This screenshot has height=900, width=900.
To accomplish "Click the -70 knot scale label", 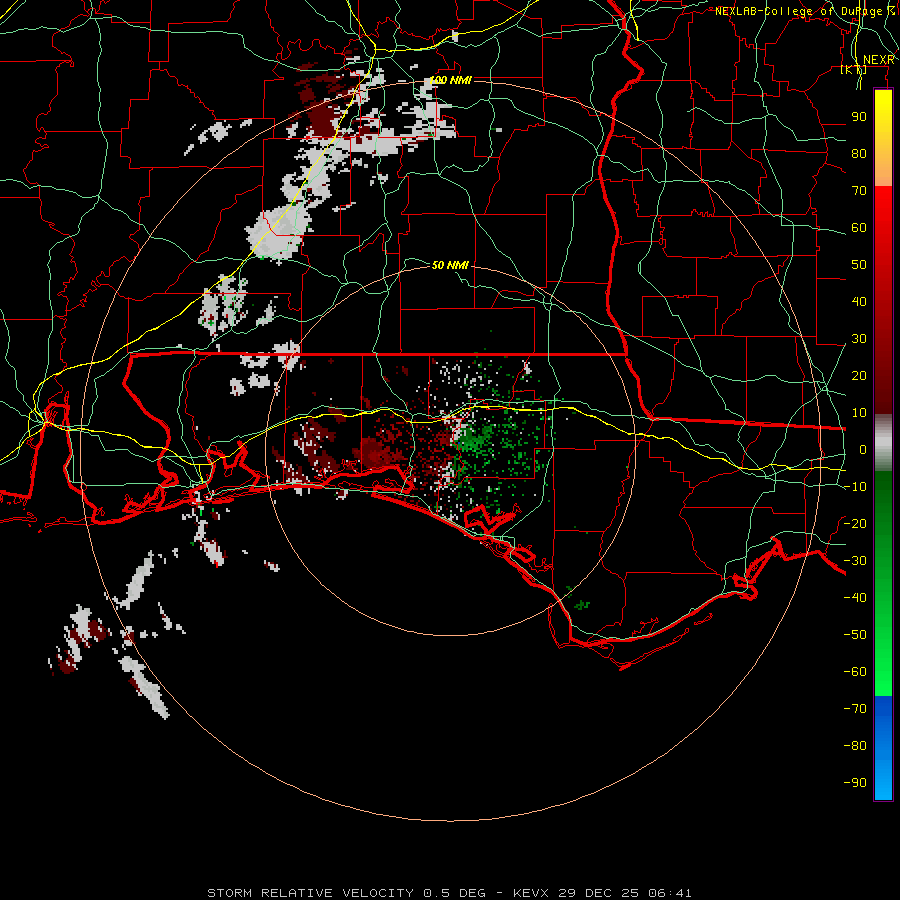I will tap(855, 709).
